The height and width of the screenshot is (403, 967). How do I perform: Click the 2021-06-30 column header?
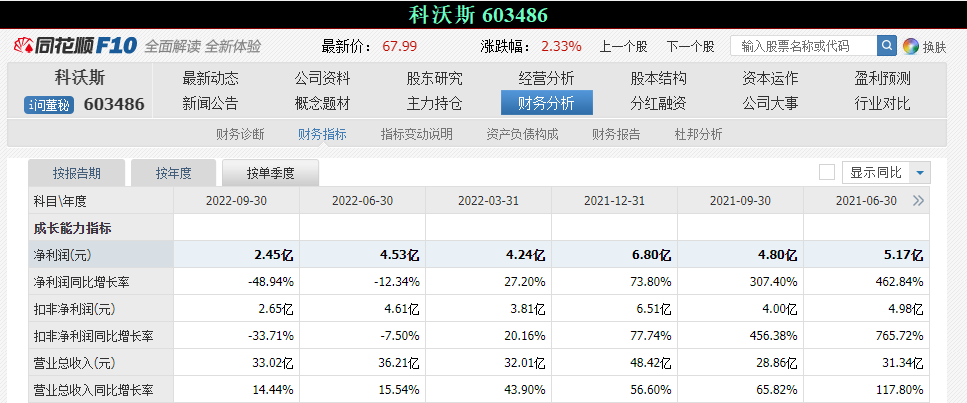tap(866, 201)
